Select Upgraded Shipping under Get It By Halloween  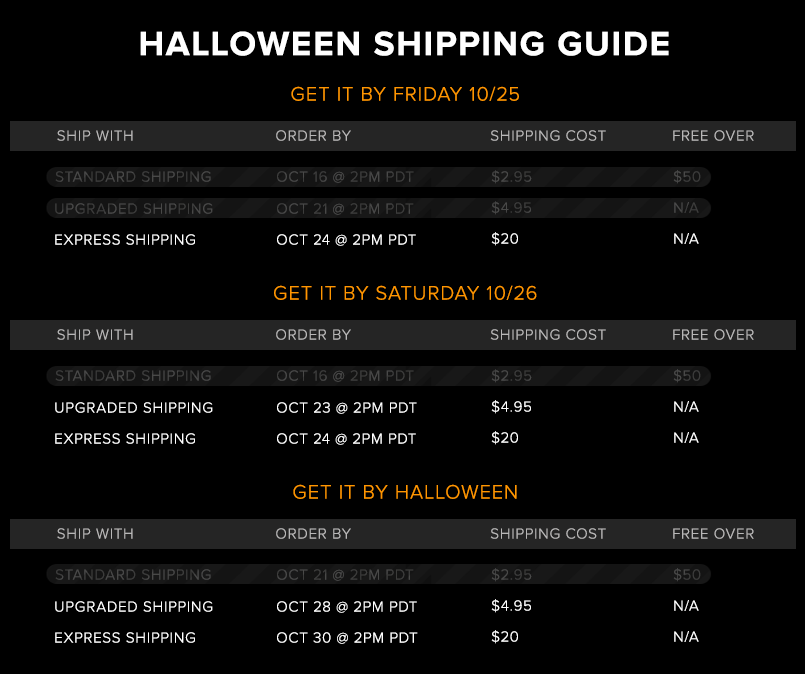coord(133,607)
